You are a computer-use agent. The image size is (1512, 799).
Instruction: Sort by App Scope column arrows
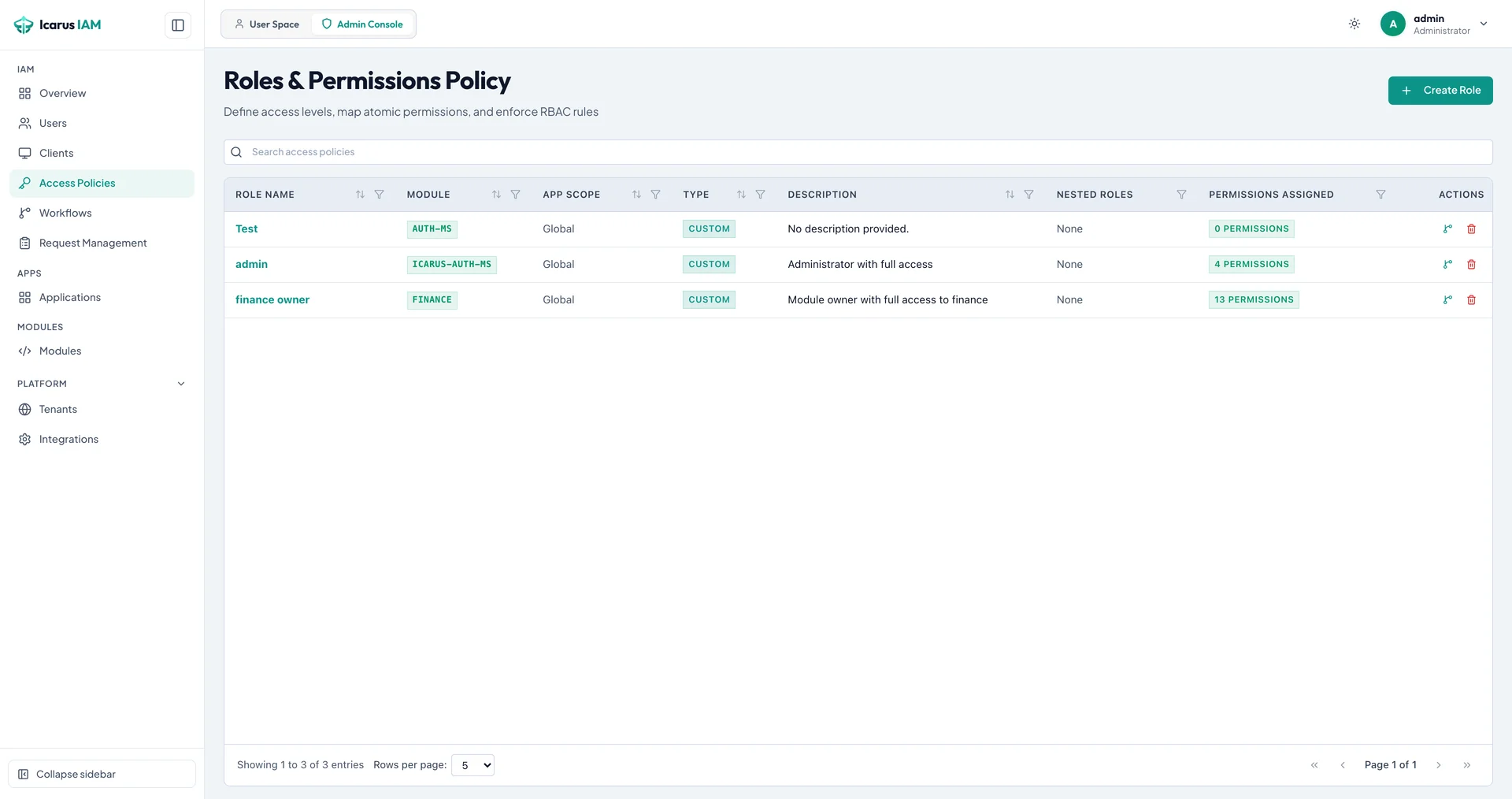coord(636,195)
